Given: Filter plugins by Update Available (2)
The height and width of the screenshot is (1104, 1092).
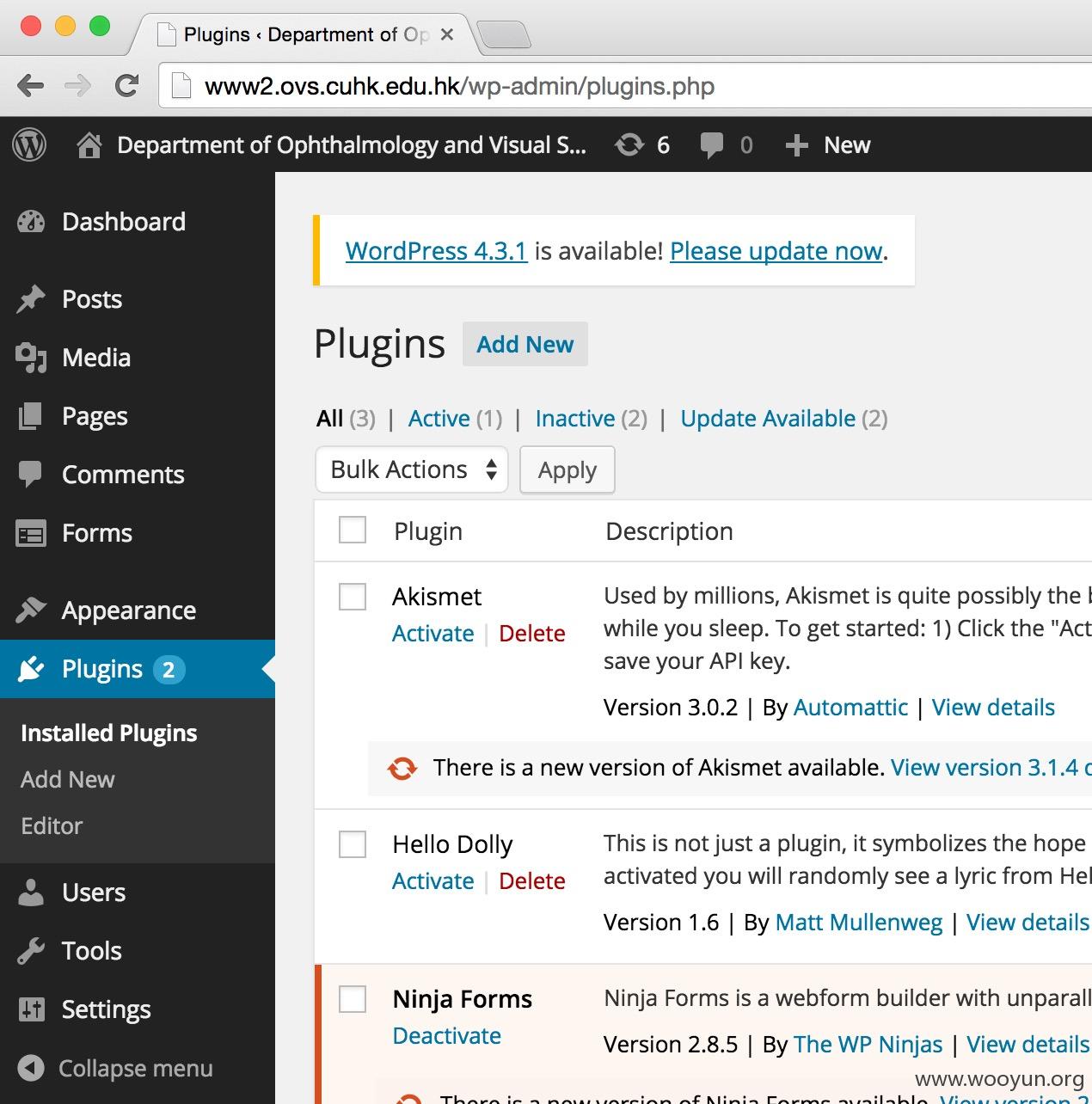Looking at the screenshot, I should [x=784, y=419].
